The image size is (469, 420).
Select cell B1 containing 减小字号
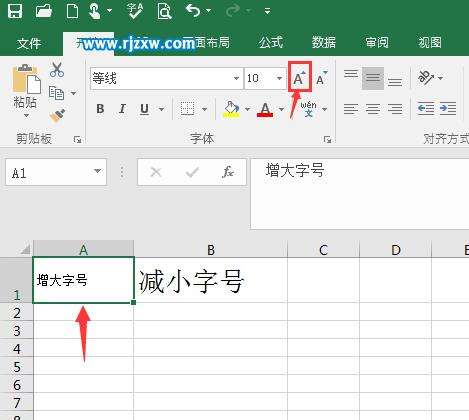pos(211,280)
